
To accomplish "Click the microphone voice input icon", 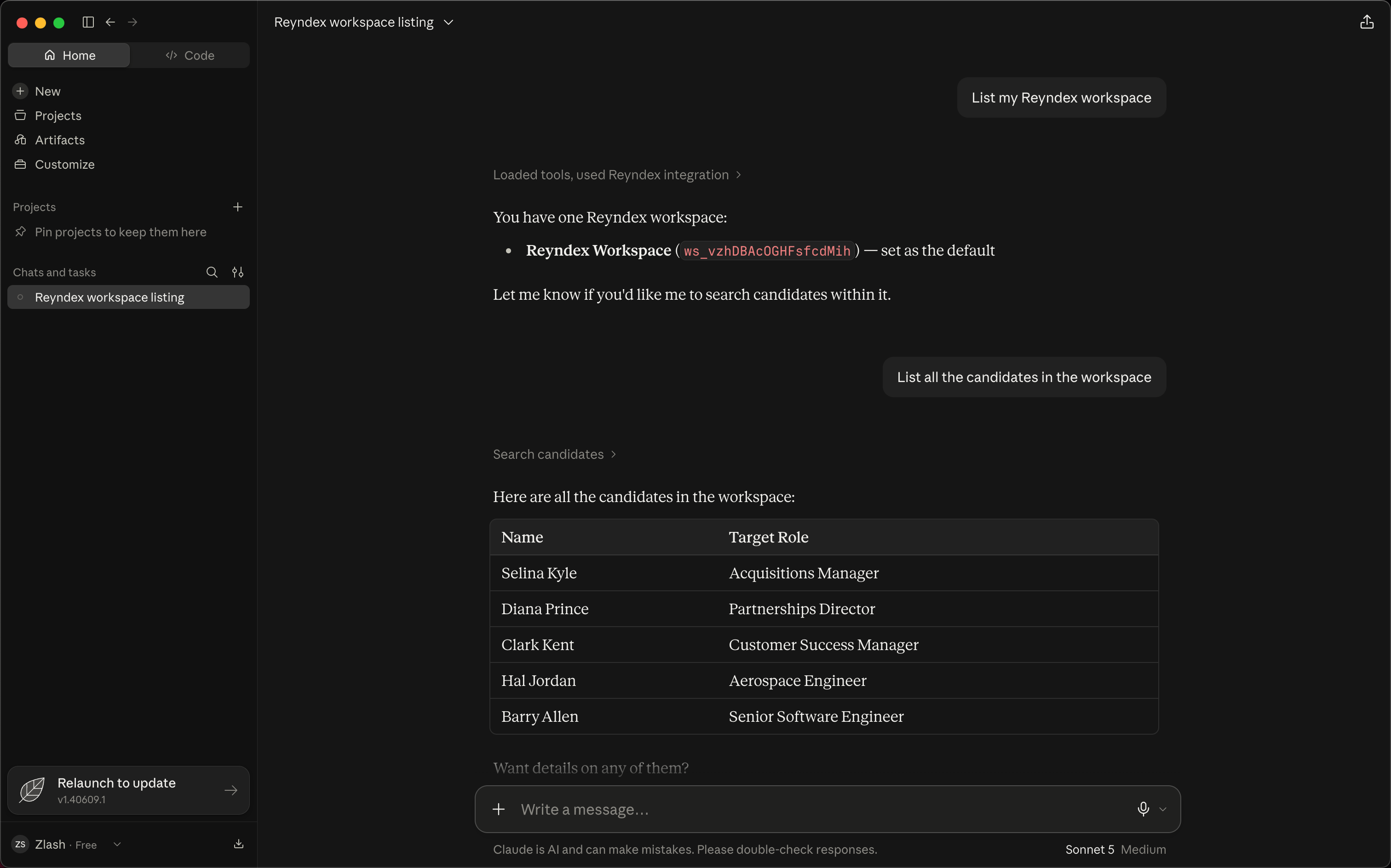I will [x=1143, y=809].
